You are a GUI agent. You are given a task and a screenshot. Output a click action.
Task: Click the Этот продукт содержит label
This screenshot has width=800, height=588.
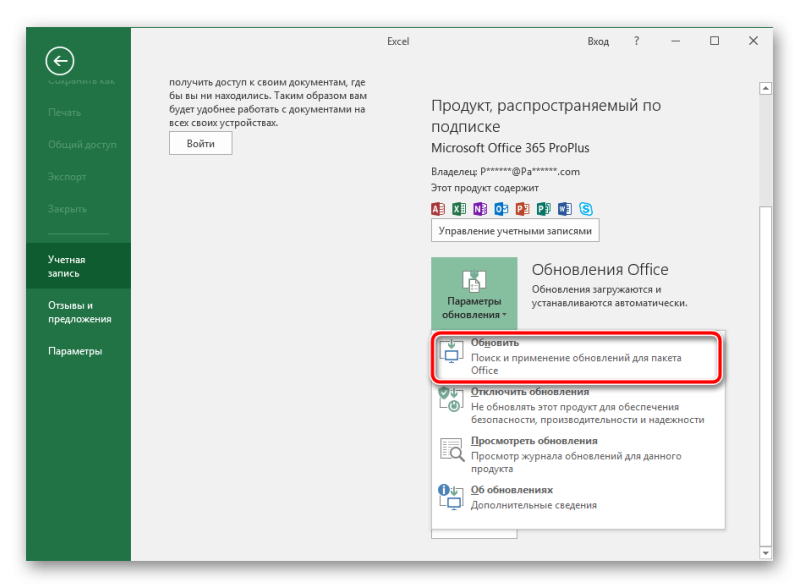click(x=485, y=188)
